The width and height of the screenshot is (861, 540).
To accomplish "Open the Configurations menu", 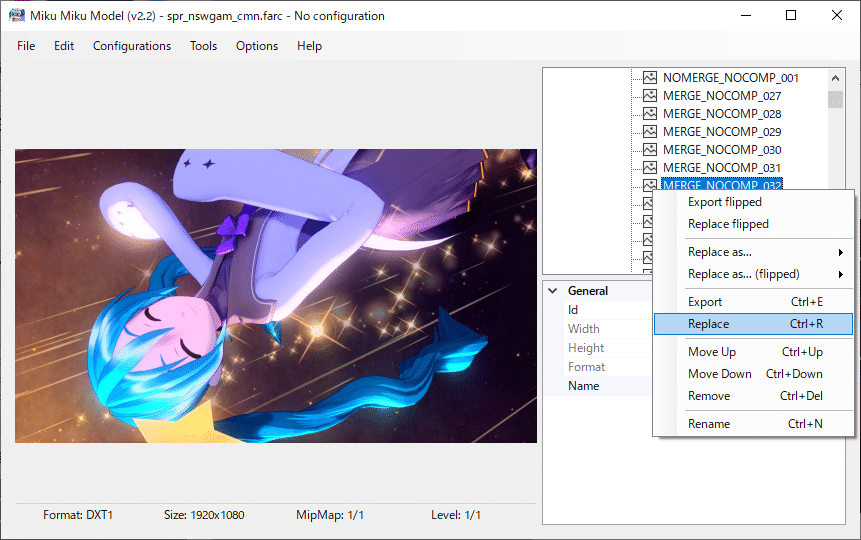I will [132, 46].
